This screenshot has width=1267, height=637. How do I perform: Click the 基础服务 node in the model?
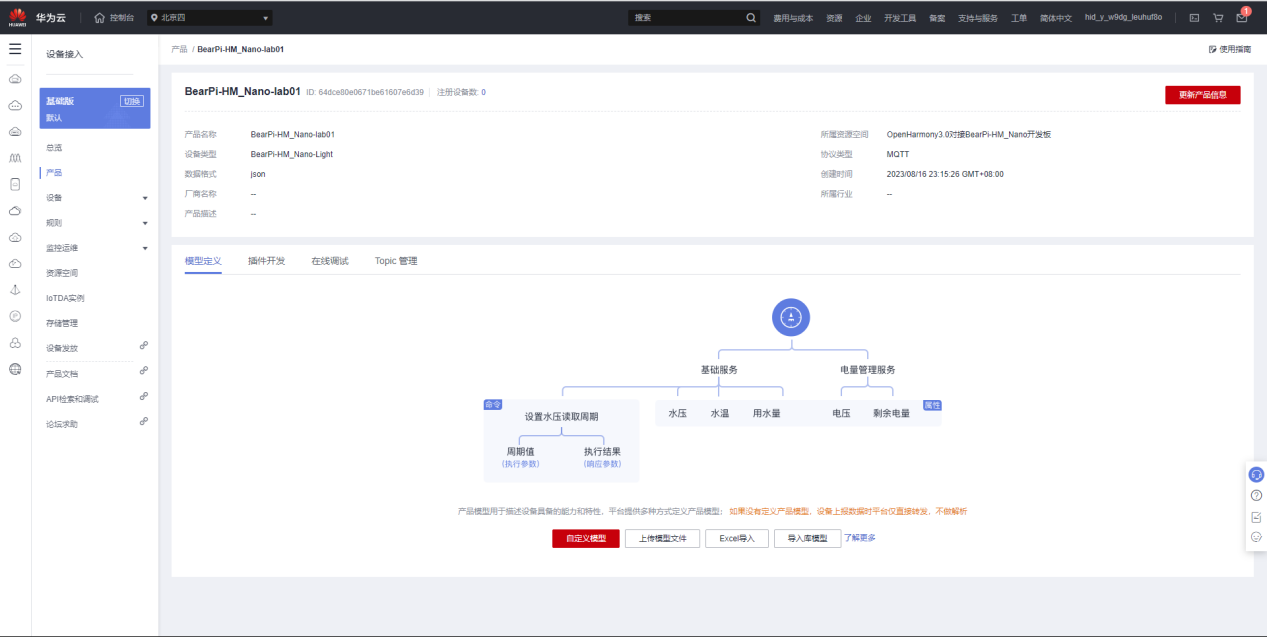click(x=719, y=369)
